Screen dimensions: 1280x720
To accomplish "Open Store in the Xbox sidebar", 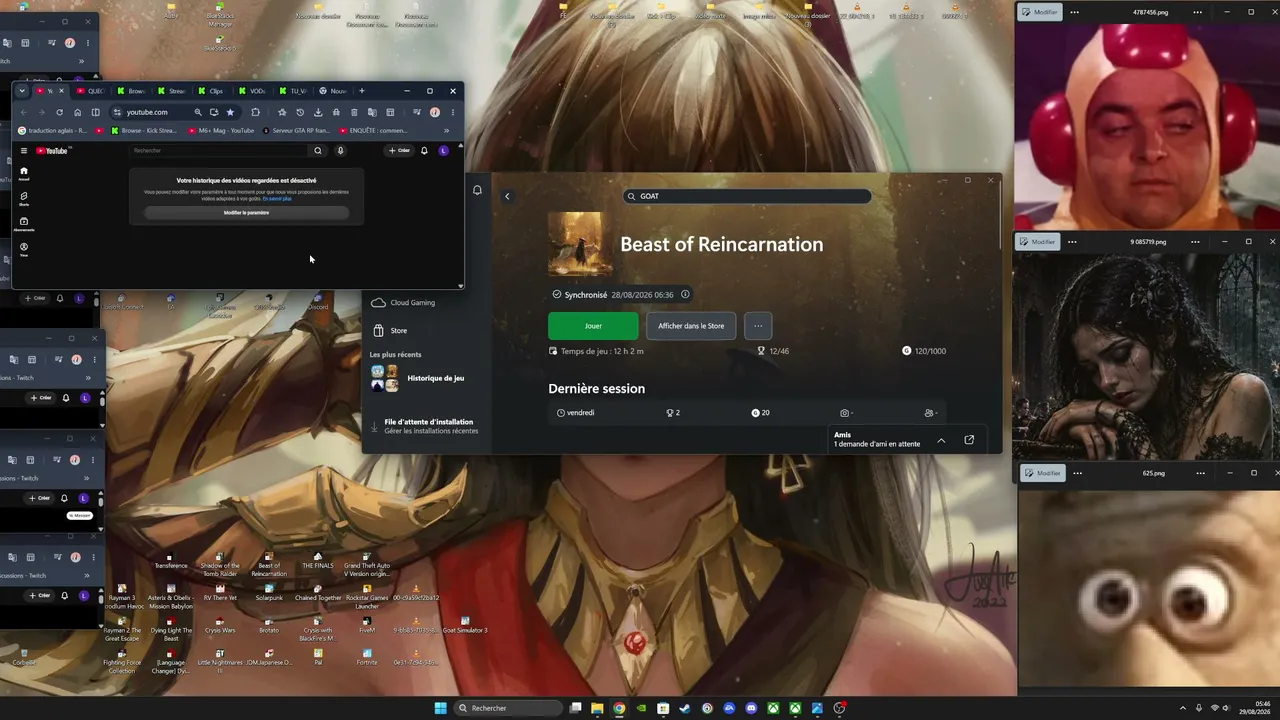I will (389, 330).
